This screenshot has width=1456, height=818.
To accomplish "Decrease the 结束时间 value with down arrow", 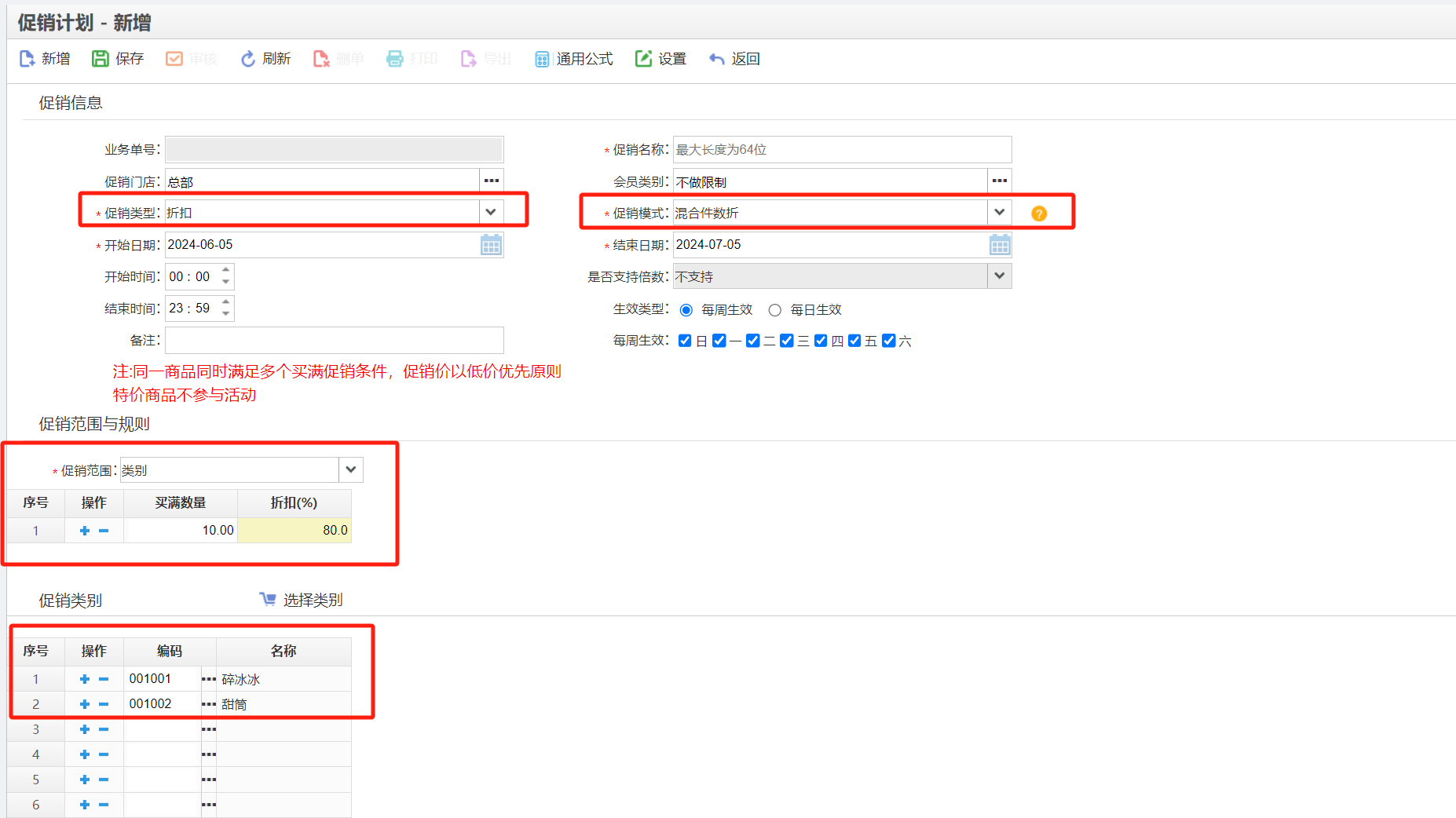I will pyautogui.click(x=226, y=315).
